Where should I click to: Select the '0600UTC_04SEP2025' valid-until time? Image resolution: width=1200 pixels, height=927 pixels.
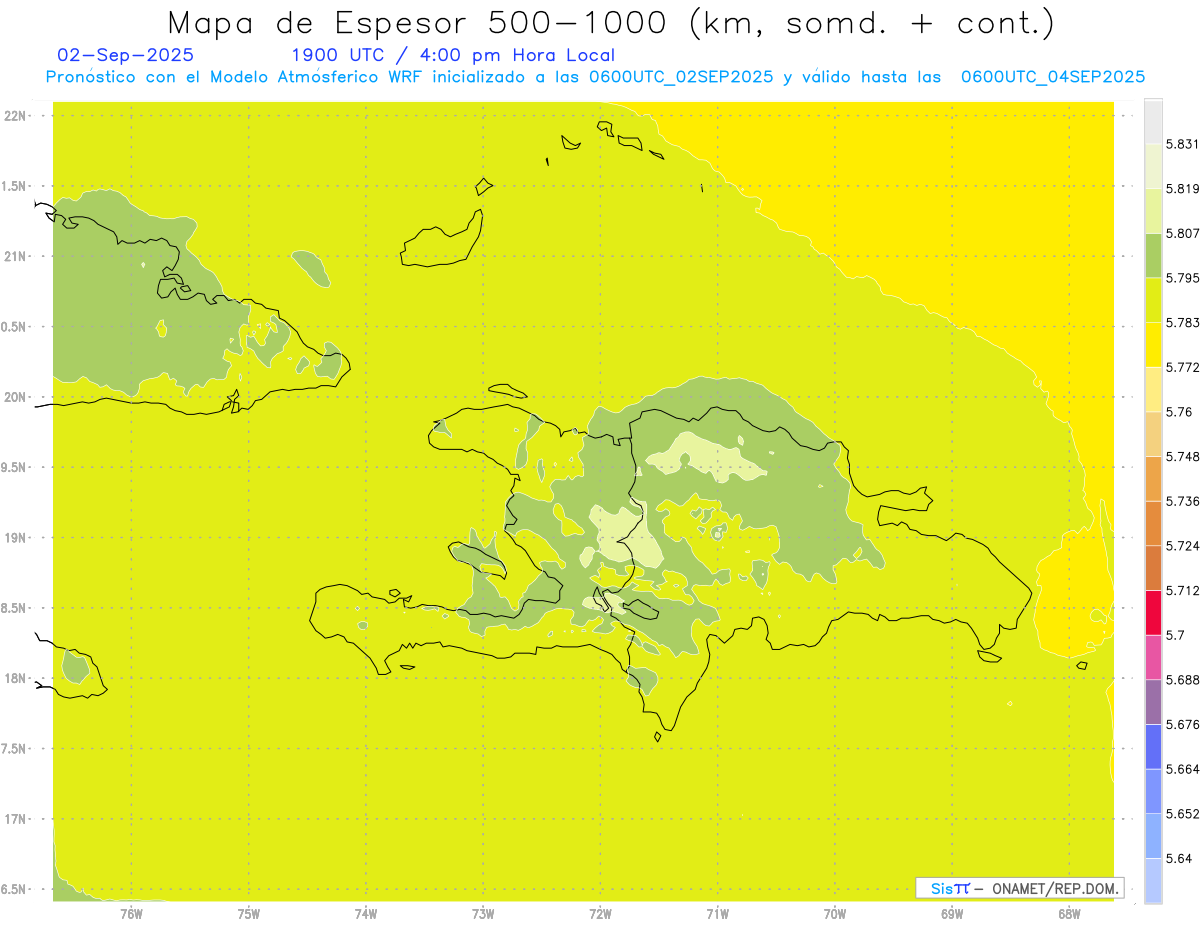[1052, 77]
